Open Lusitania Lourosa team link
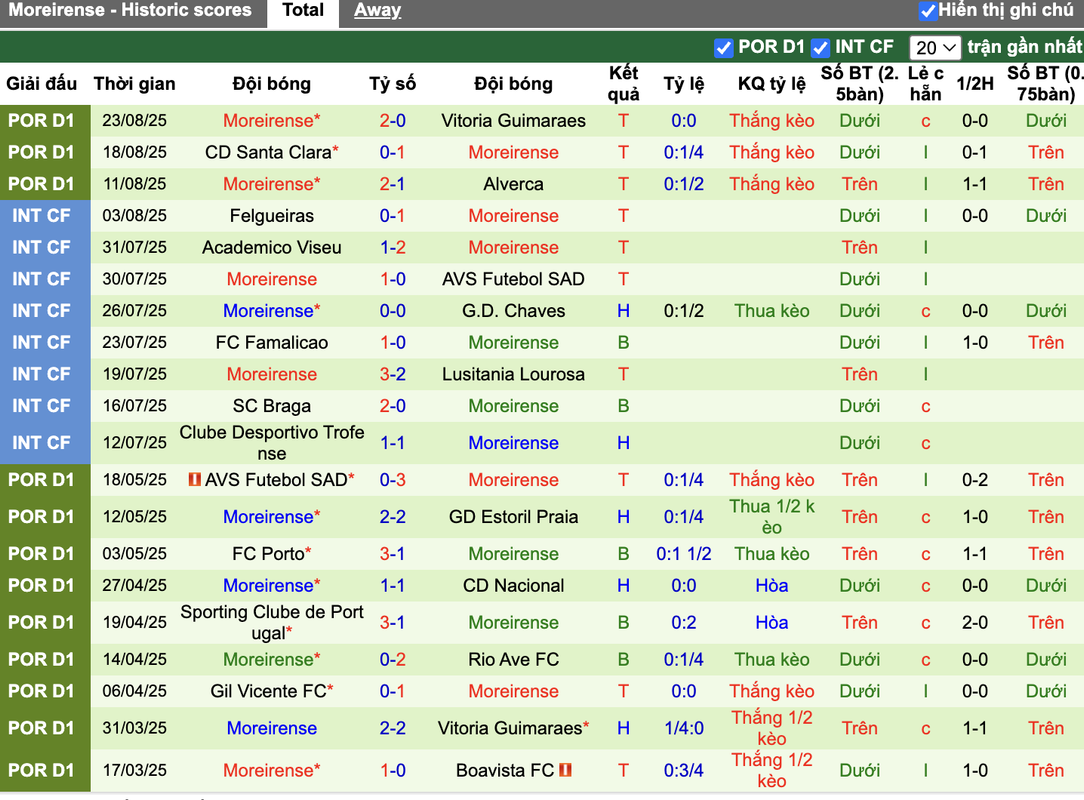 click(514, 375)
